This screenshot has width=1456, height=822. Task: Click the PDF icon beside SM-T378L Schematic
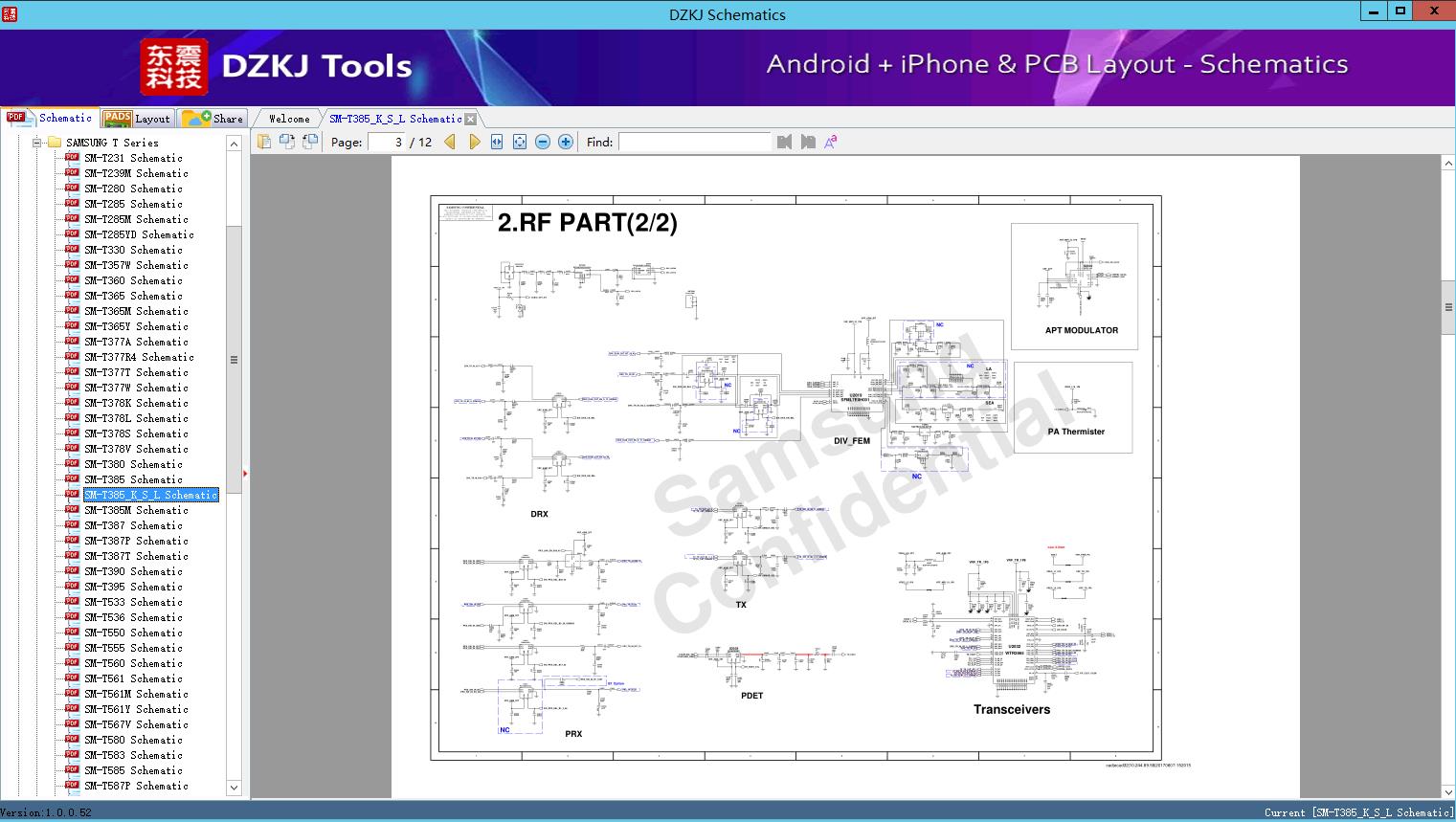click(72, 417)
